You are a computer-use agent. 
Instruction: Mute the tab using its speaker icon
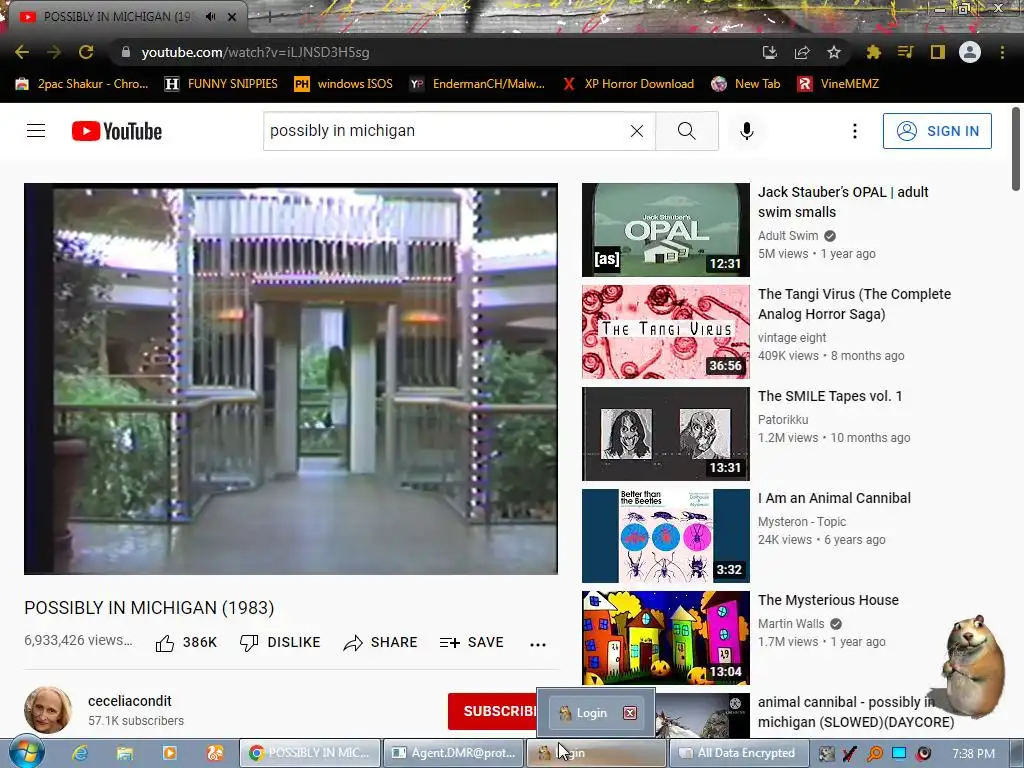(x=210, y=17)
